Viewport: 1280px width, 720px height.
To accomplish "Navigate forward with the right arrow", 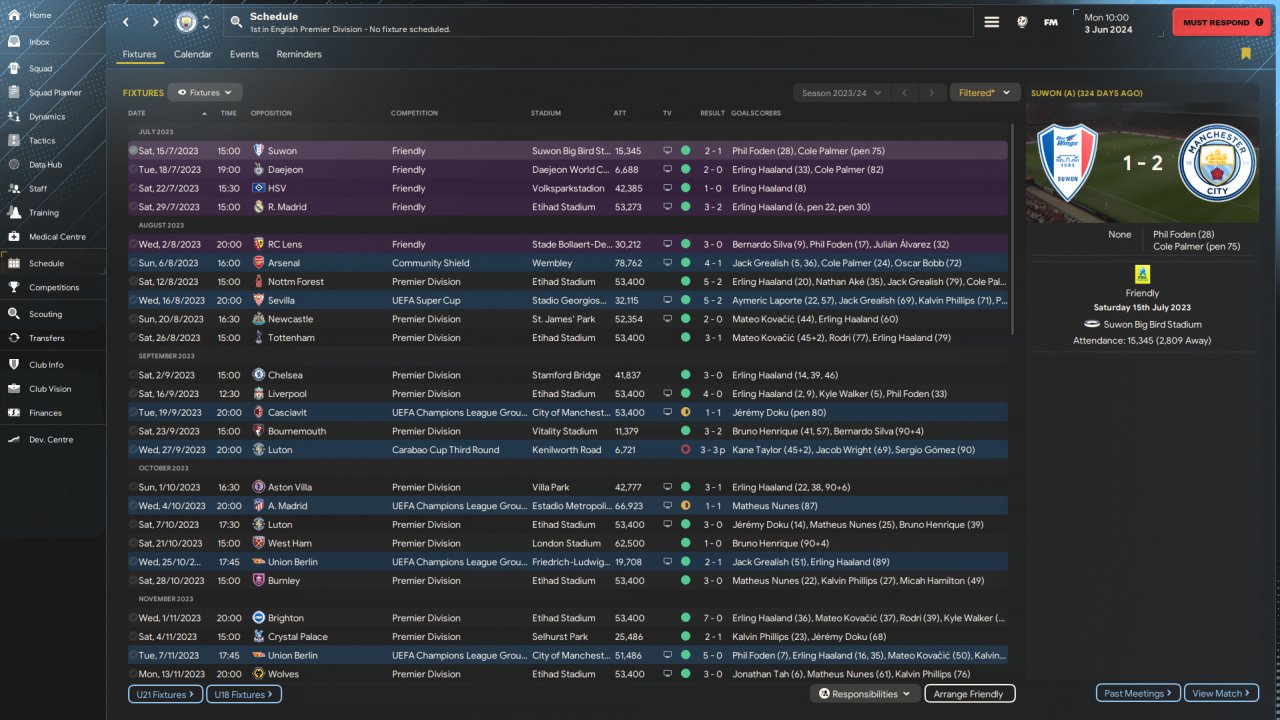I will (155, 22).
